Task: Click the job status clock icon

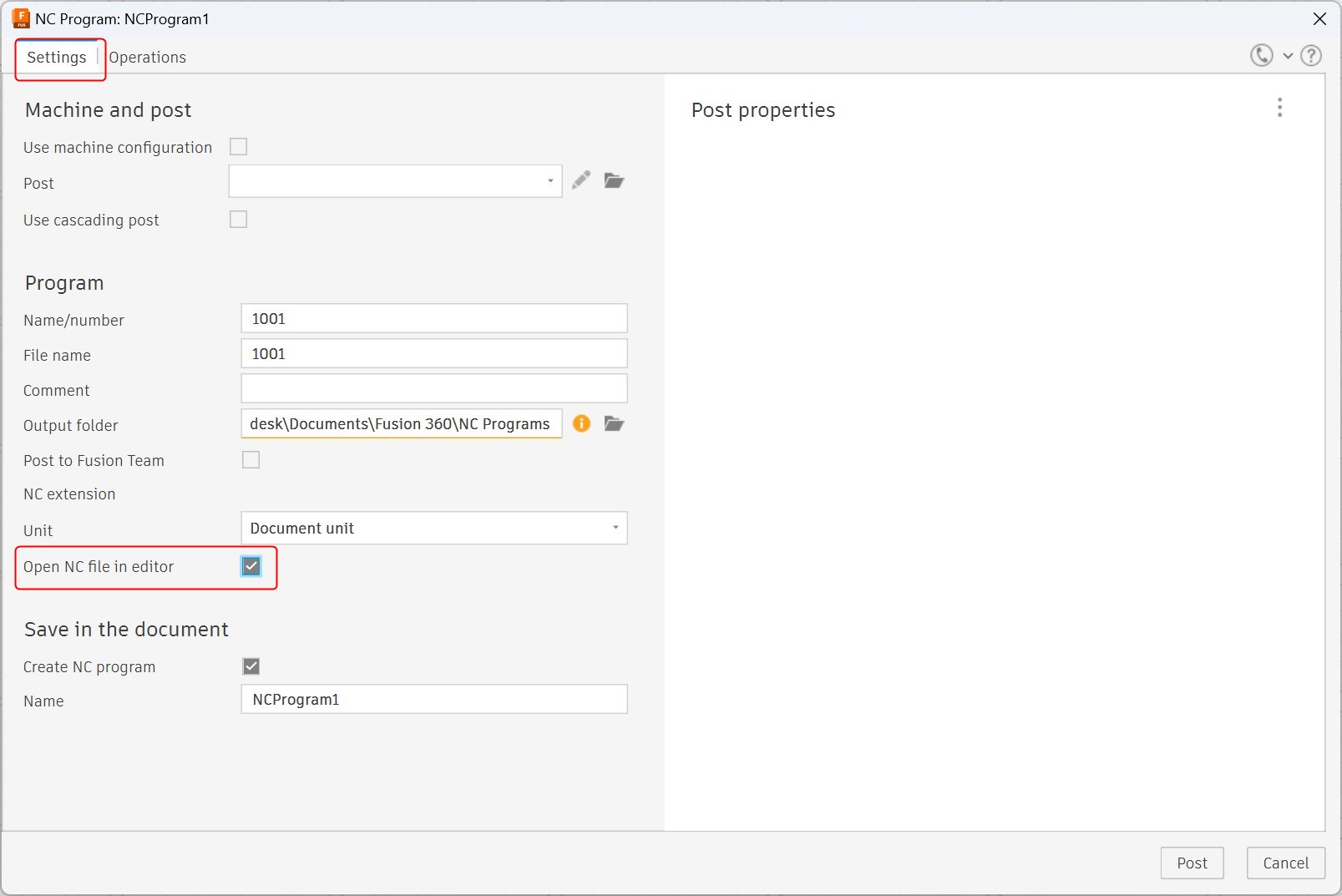Action: pyautogui.click(x=1261, y=56)
